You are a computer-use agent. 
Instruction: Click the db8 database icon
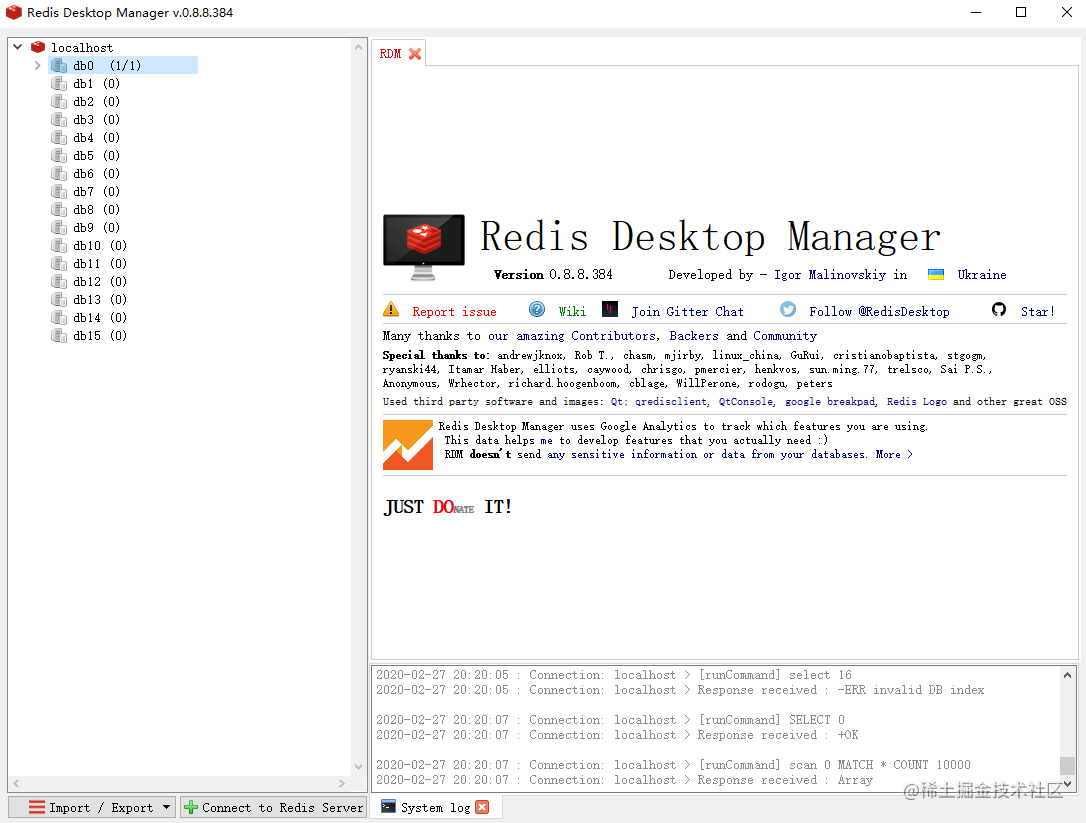coord(60,209)
